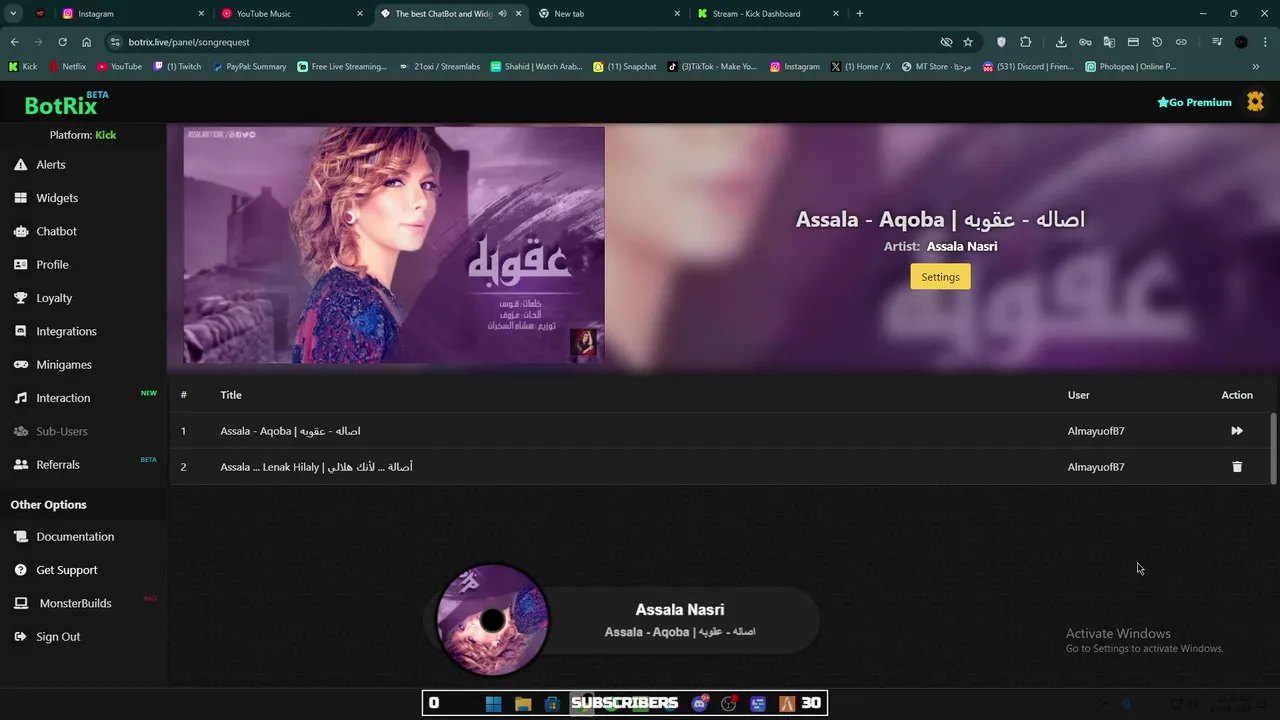Screen dimensions: 1280x720
Task: Bookmark this page with the star
Action: click(968, 42)
